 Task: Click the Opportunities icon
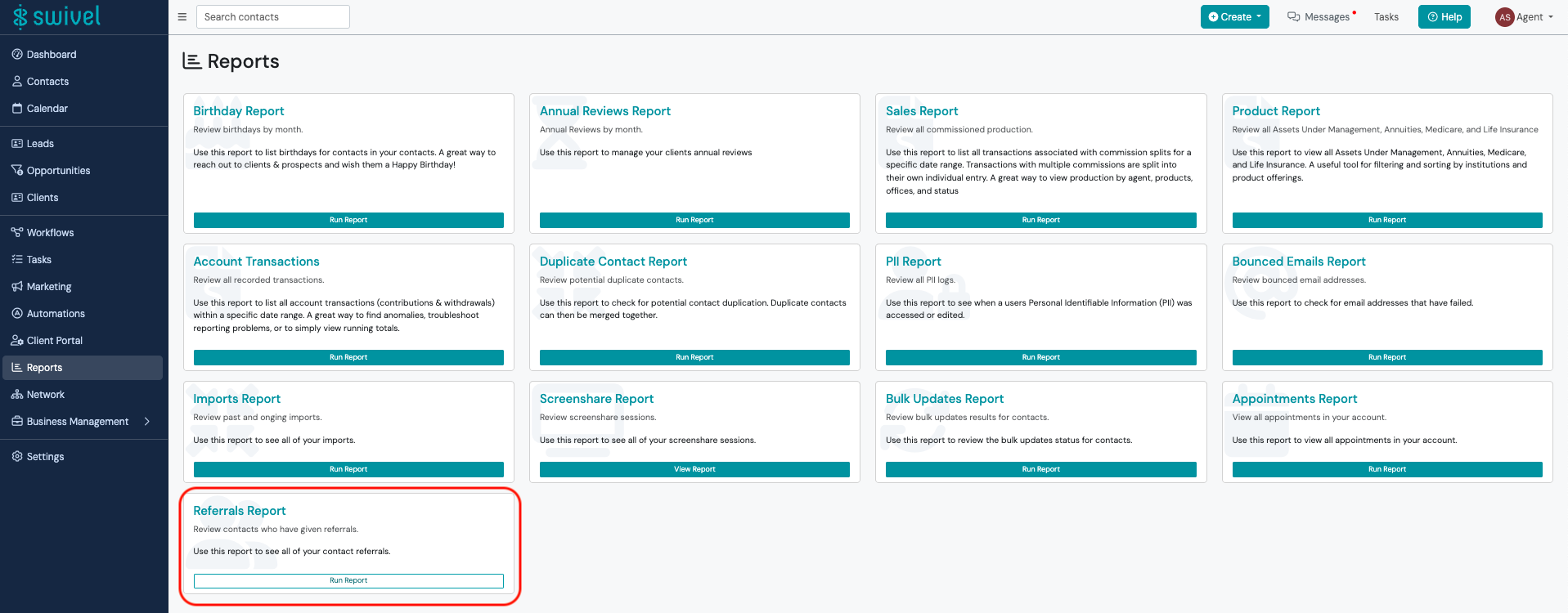tap(17, 171)
